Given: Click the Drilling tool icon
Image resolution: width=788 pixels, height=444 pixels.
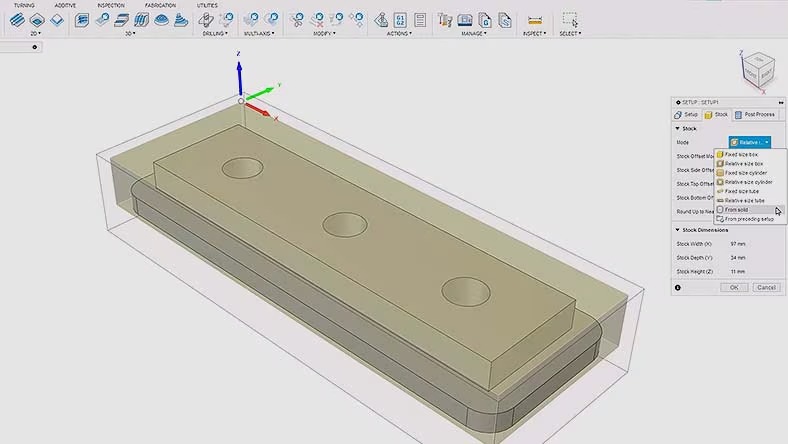Looking at the screenshot, I should pos(206,19).
